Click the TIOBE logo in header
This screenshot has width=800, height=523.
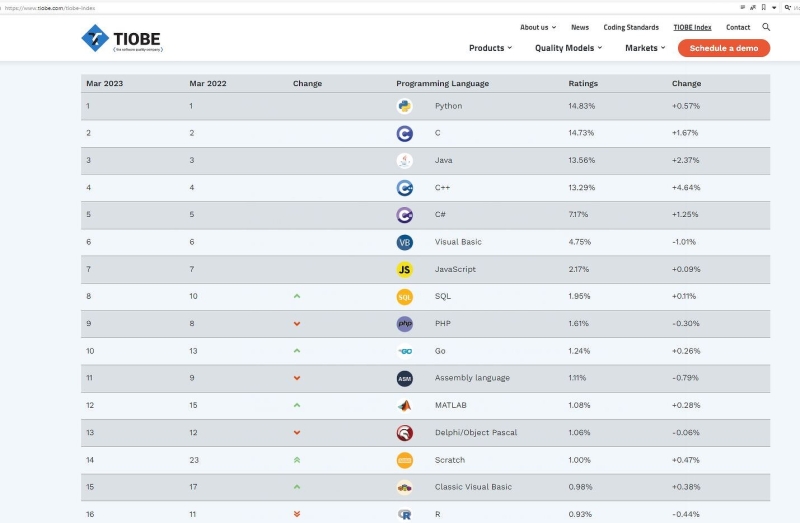click(x=121, y=38)
